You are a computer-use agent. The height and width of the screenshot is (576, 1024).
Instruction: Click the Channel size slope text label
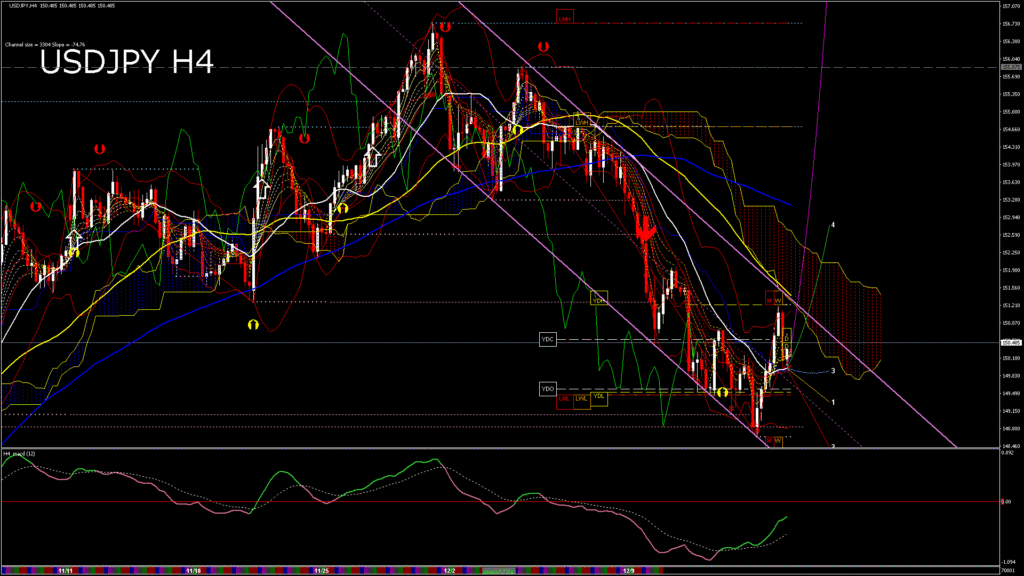(x=44, y=44)
